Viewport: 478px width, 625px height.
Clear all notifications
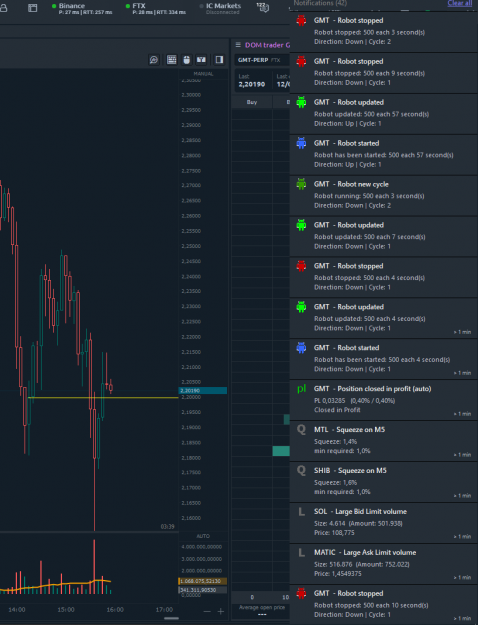460,3
